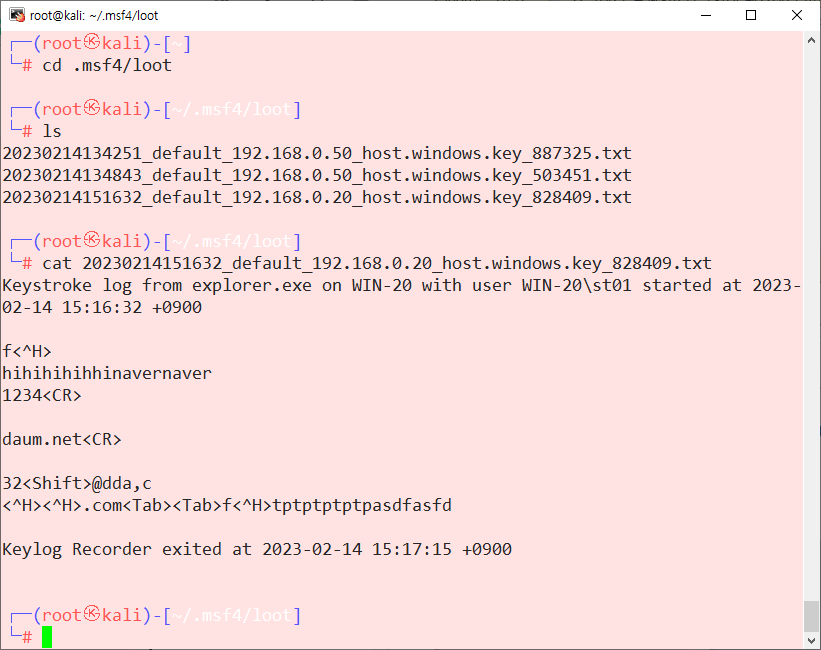
Task: Maximize the root@kali terminal window
Action: 751,15
